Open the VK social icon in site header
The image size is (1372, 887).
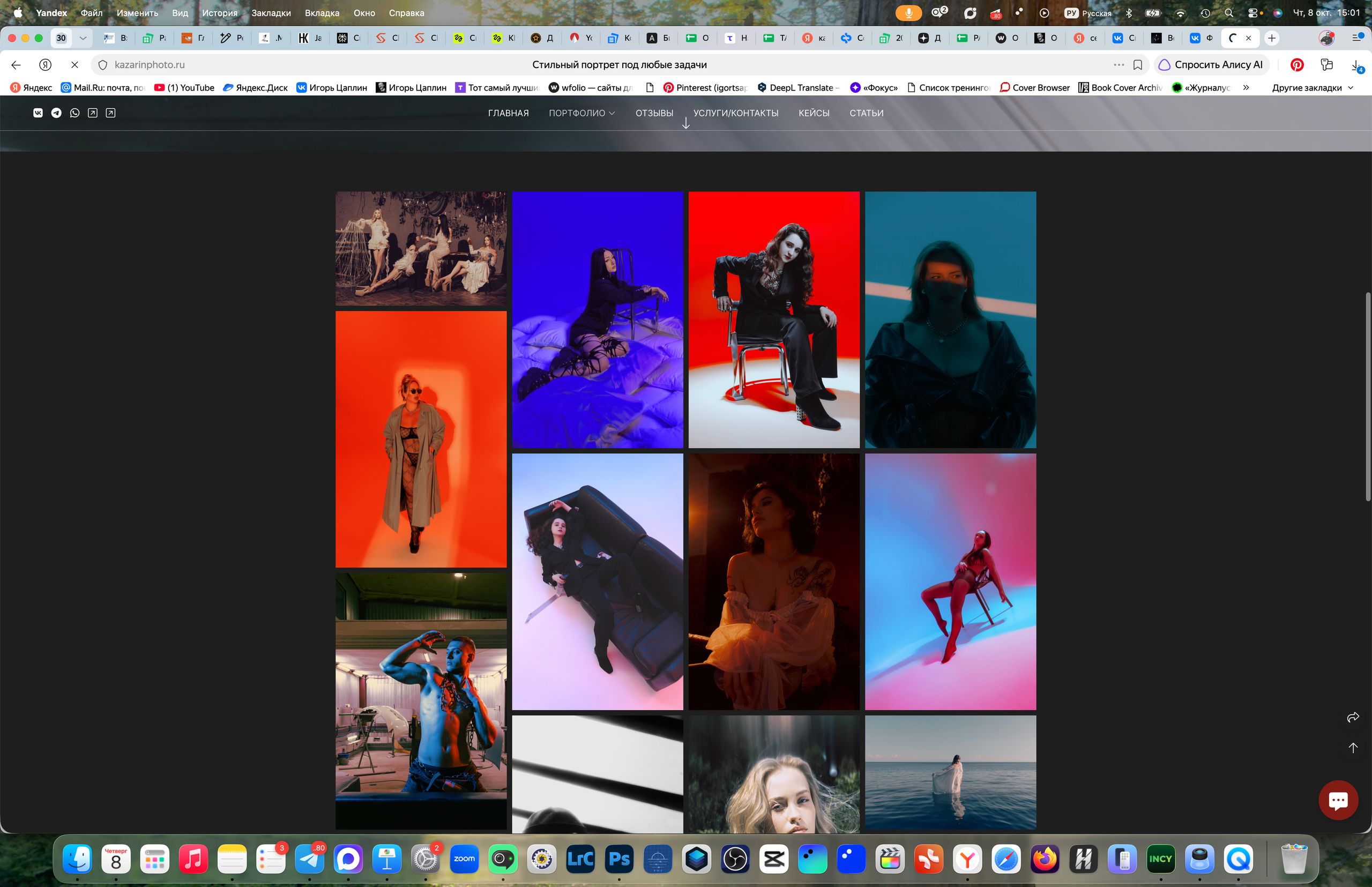tap(38, 113)
